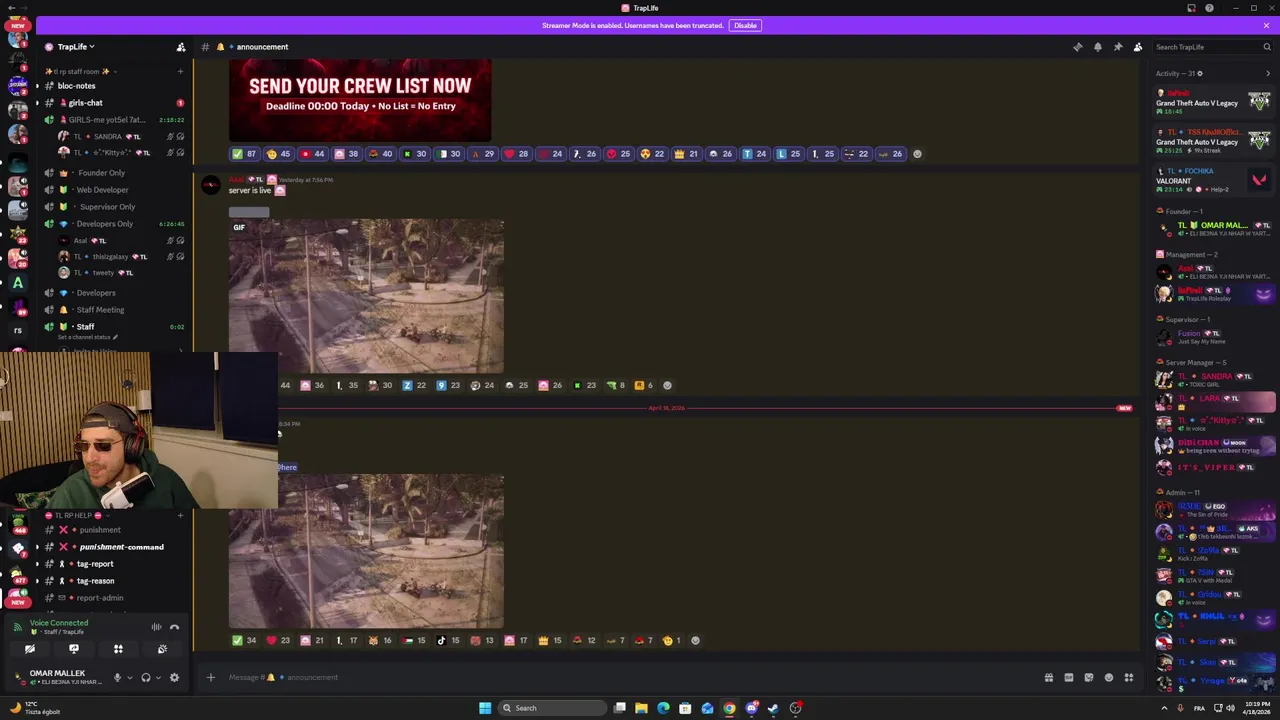Image resolution: width=1280 pixels, height=720 pixels.
Task: Toggle the heart reaction with 28
Action: (516, 154)
